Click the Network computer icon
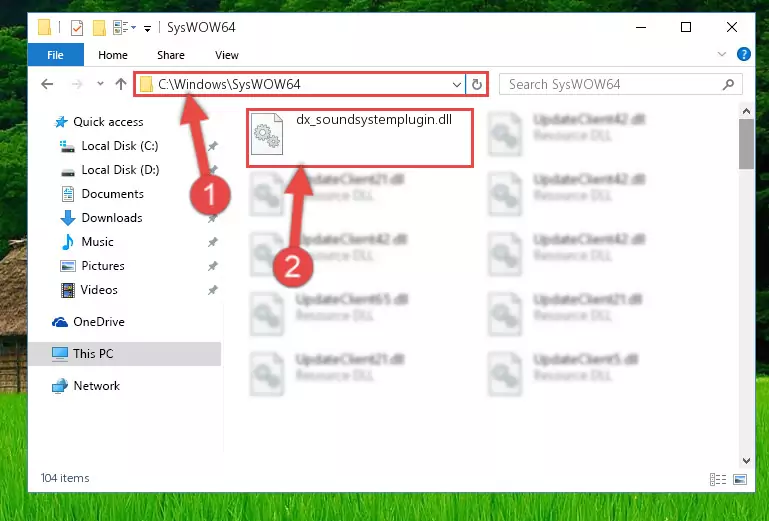The height and width of the screenshot is (521, 769). click(60, 386)
